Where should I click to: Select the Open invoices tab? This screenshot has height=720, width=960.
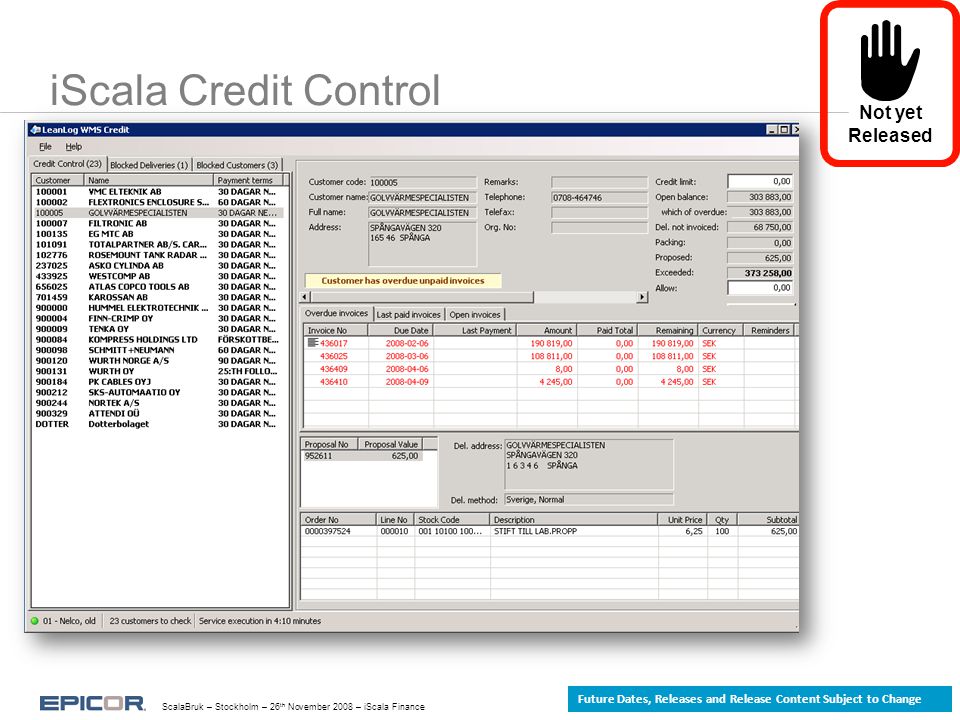coord(474,315)
